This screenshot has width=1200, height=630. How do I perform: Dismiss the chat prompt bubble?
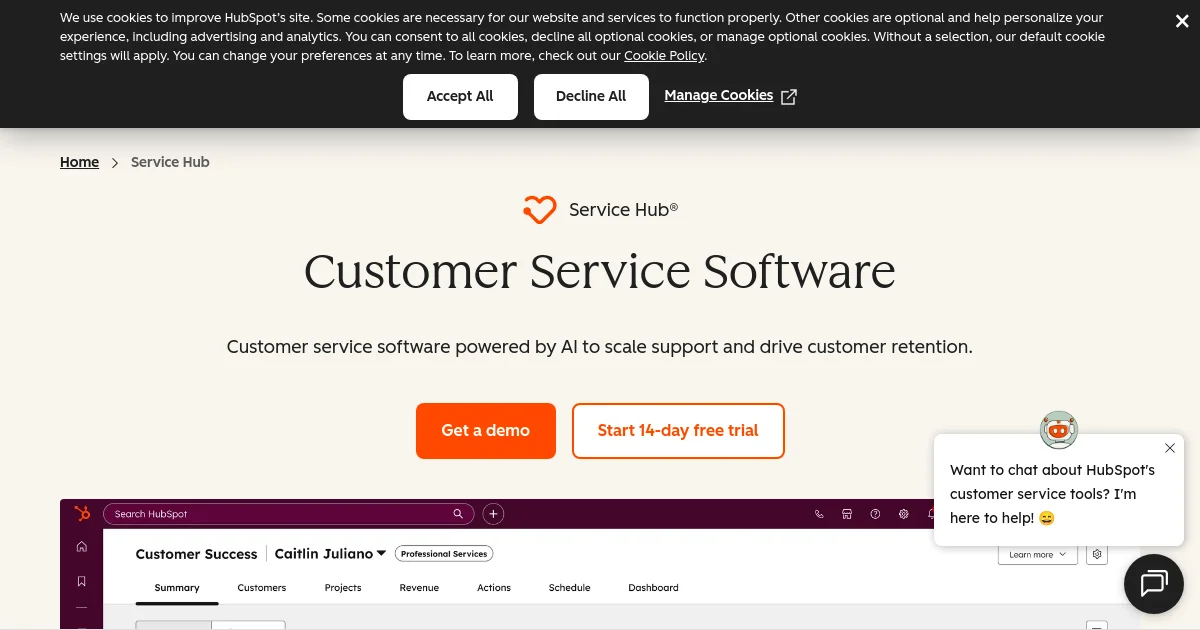click(1170, 448)
